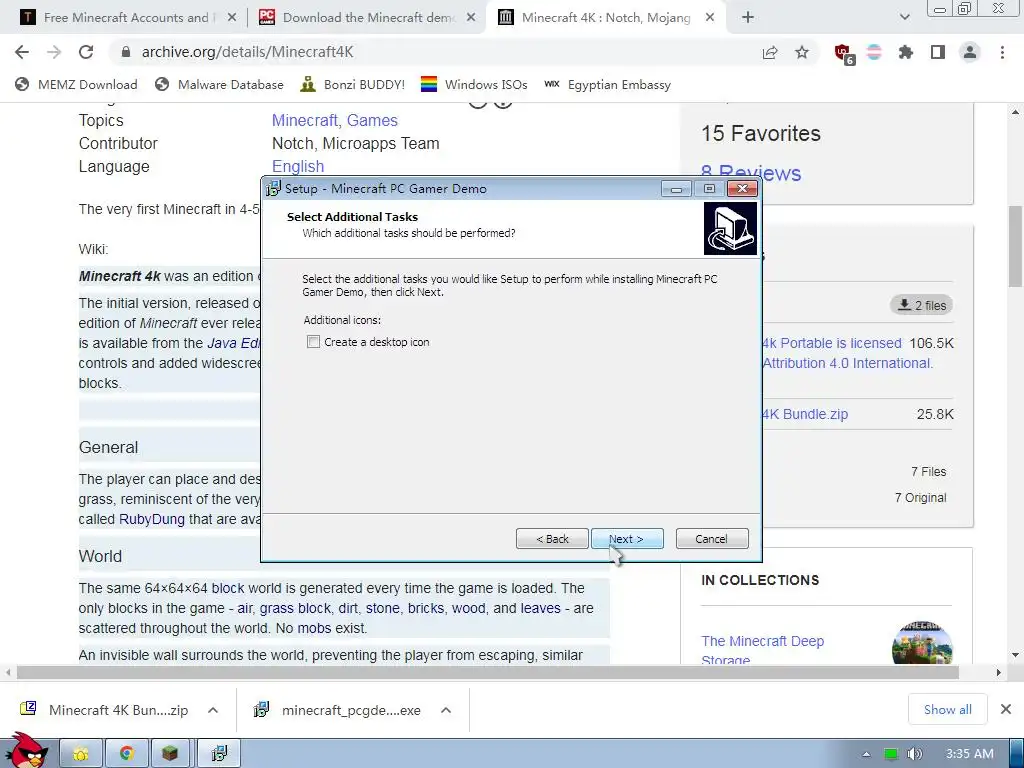The height and width of the screenshot is (768, 1024).
Task: Open the Chrome profile avatar
Action: [x=970, y=52]
